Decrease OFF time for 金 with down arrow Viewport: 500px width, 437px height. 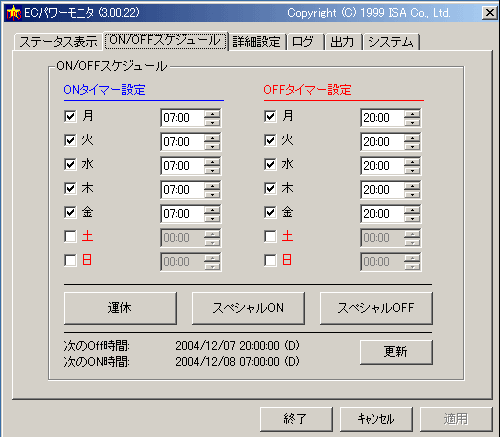click(x=412, y=218)
